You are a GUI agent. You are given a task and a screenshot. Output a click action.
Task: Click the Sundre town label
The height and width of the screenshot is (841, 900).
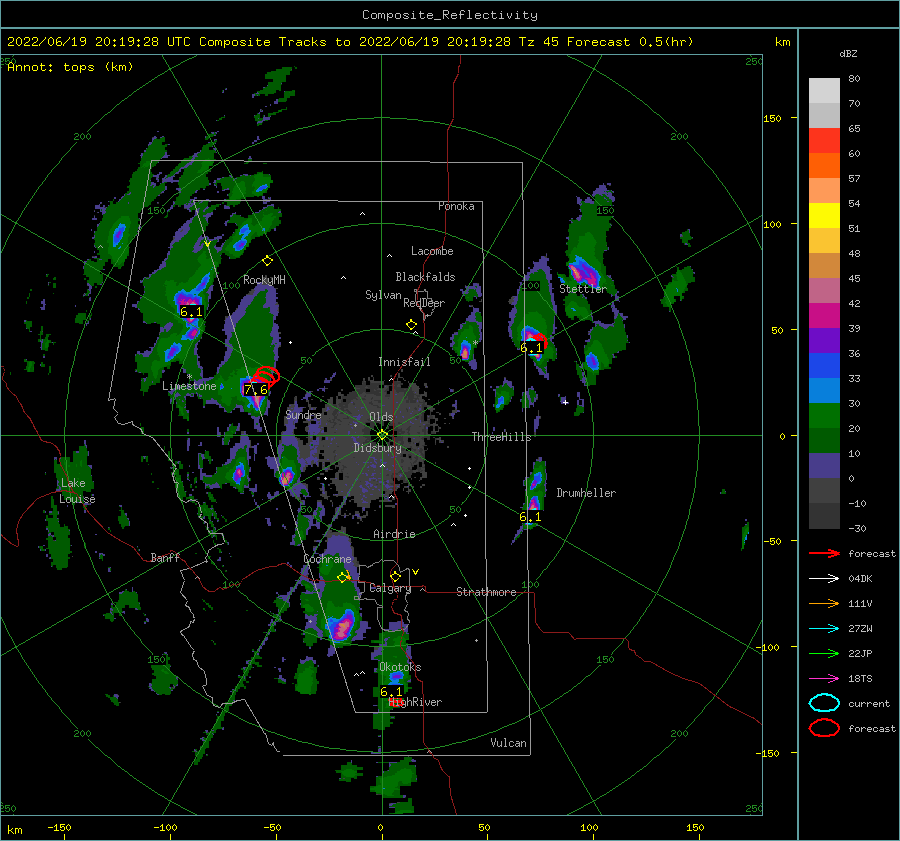(303, 414)
